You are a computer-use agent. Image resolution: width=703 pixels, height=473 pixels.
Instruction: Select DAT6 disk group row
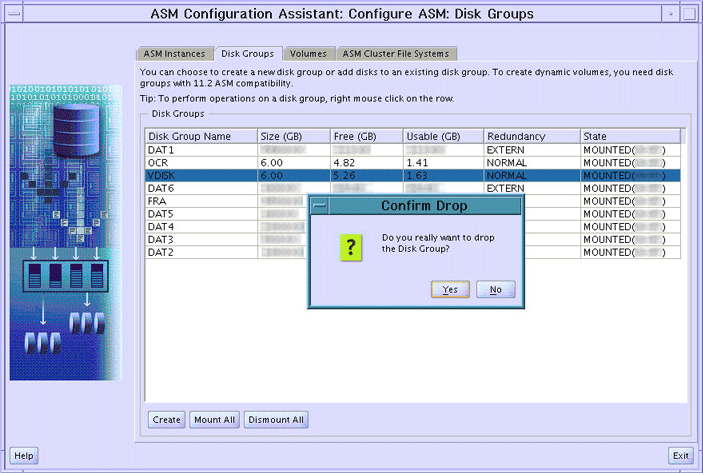click(x=413, y=188)
